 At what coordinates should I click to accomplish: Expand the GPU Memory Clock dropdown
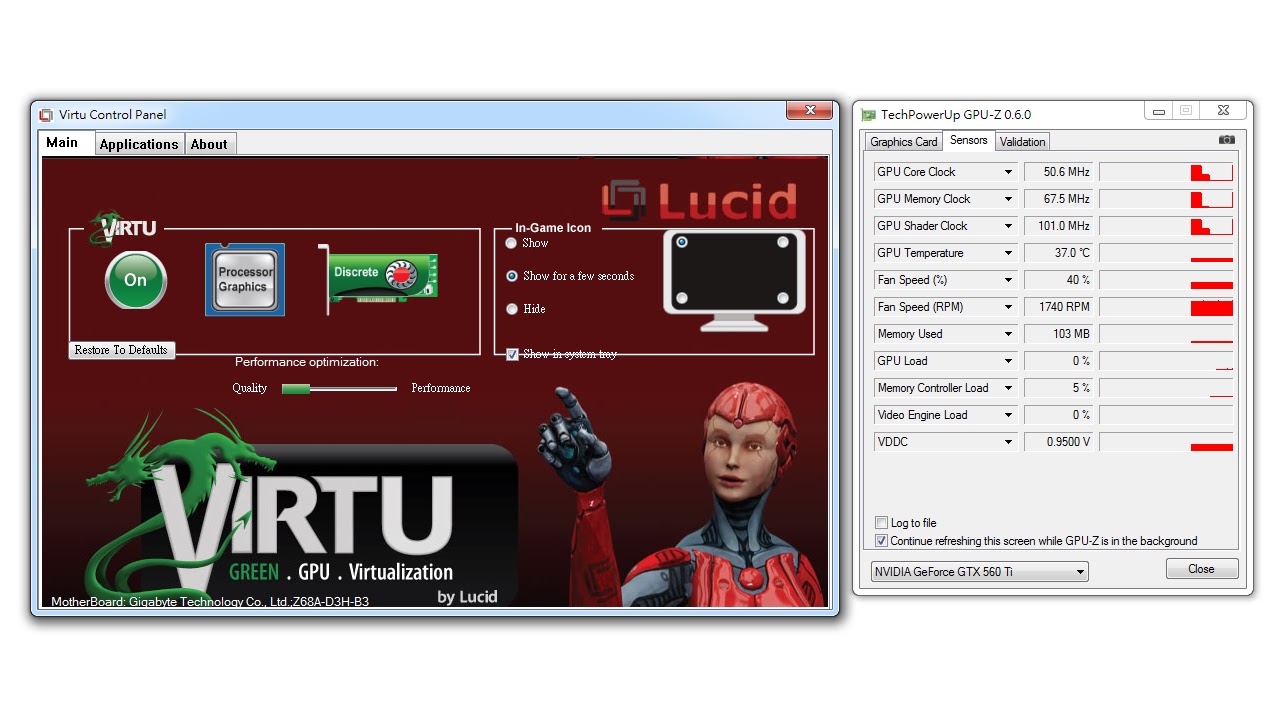[1008, 199]
